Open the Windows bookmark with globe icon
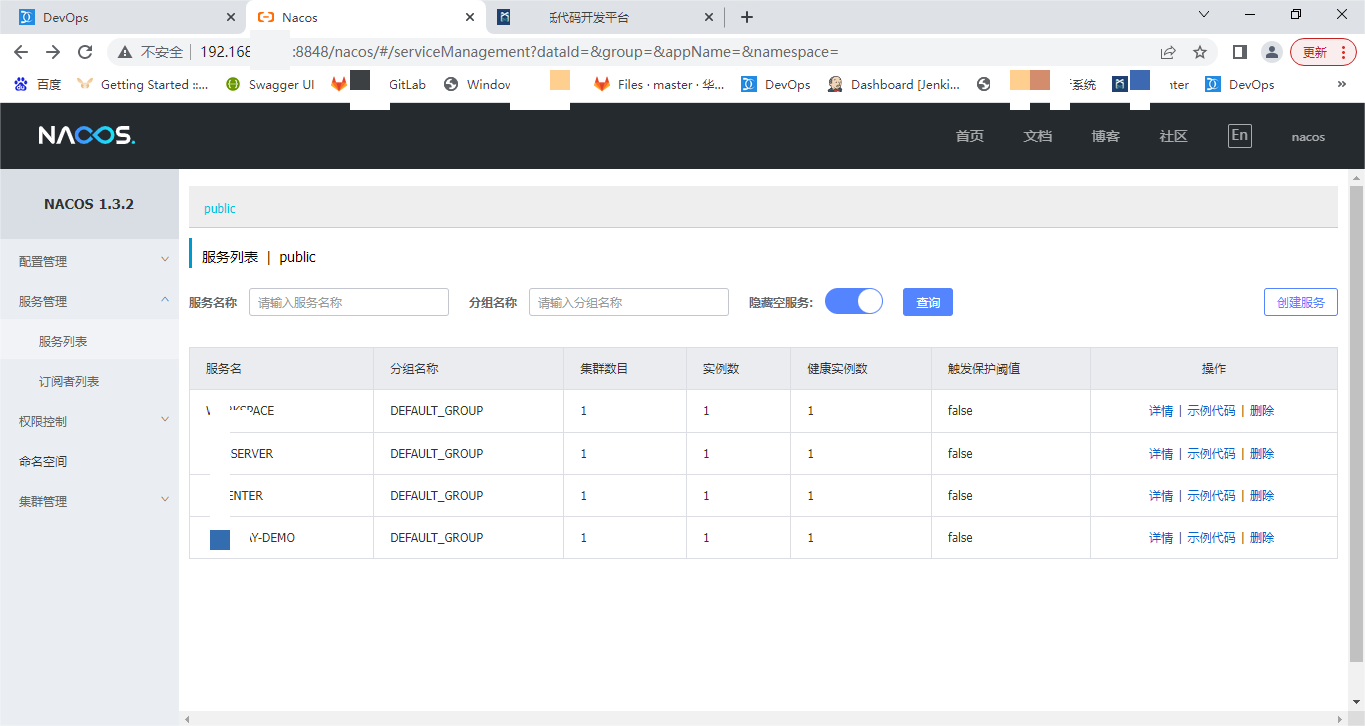The image size is (1365, 726). pos(477,85)
